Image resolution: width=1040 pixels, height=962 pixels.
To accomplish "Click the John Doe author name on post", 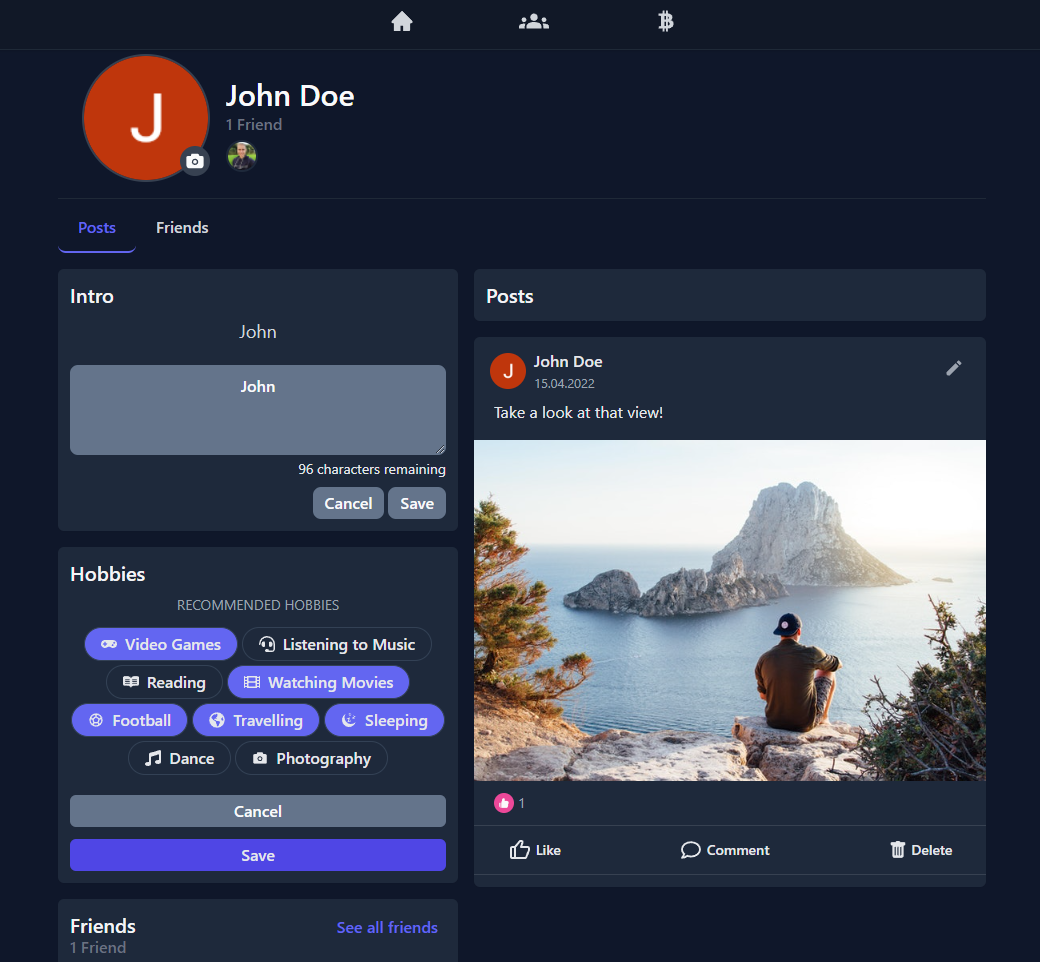I will pyautogui.click(x=568, y=362).
